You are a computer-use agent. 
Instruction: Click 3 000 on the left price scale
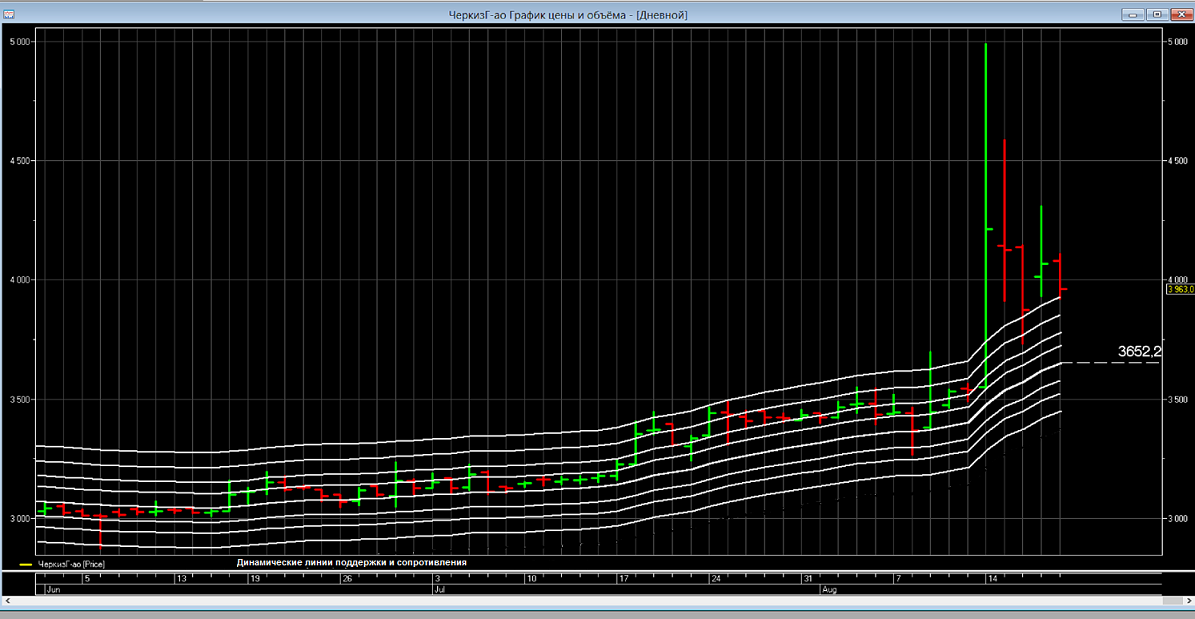tap(19, 518)
